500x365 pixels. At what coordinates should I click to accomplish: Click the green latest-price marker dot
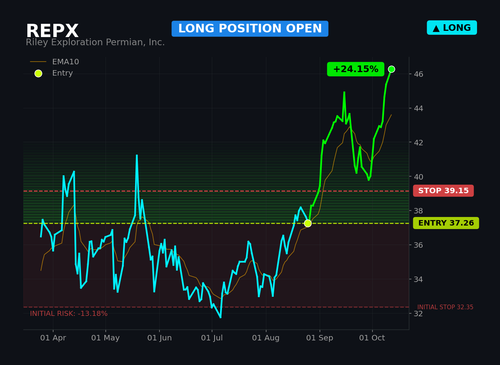pos(392,69)
